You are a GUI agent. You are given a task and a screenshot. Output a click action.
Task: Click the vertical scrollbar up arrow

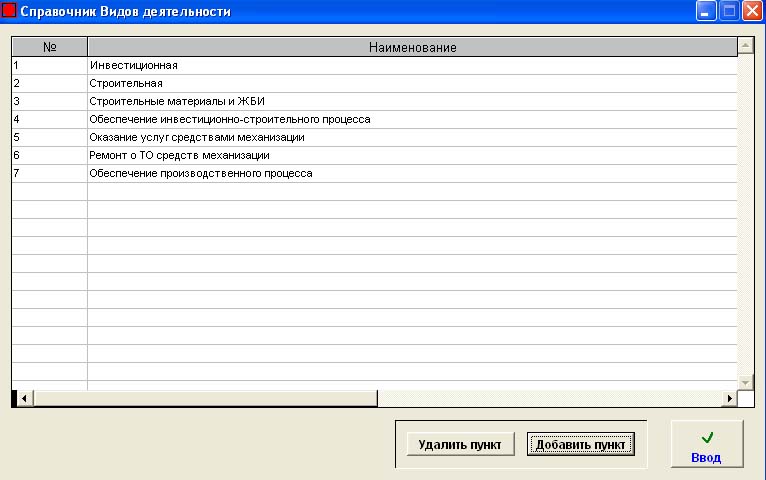pyautogui.click(x=745, y=46)
